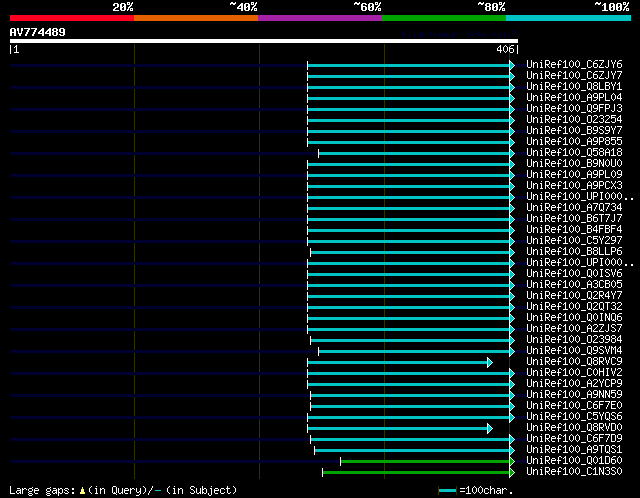The height and width of the screenshot is (498, 640).
Task: Select label UniRef100_B9S9Y7
Action: click(x=574, y=130)
